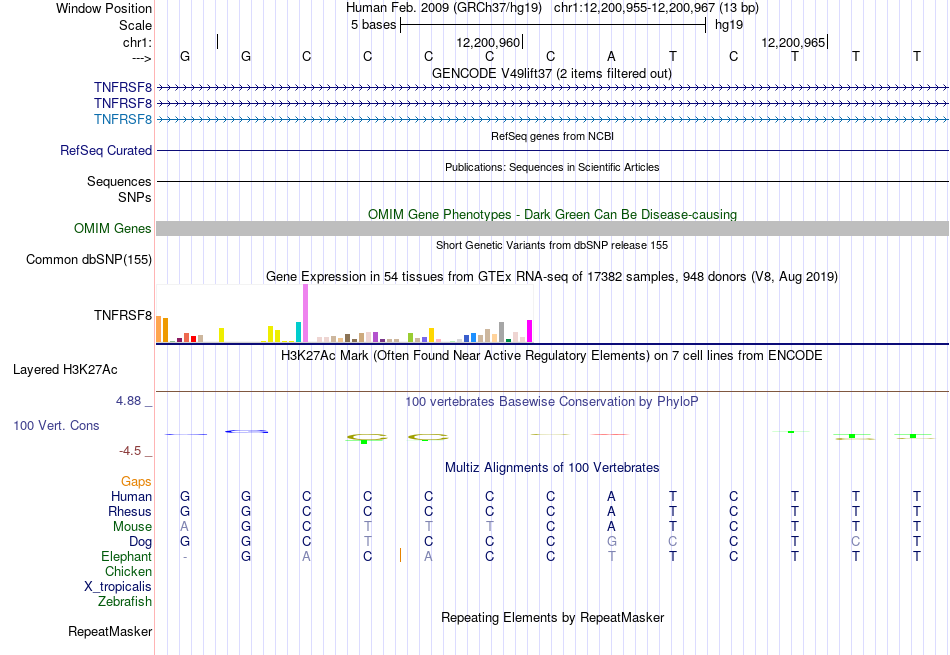Click the RepeatMasker track label
950x655 pixels.
pyautogui.click(x=110, y=631)
